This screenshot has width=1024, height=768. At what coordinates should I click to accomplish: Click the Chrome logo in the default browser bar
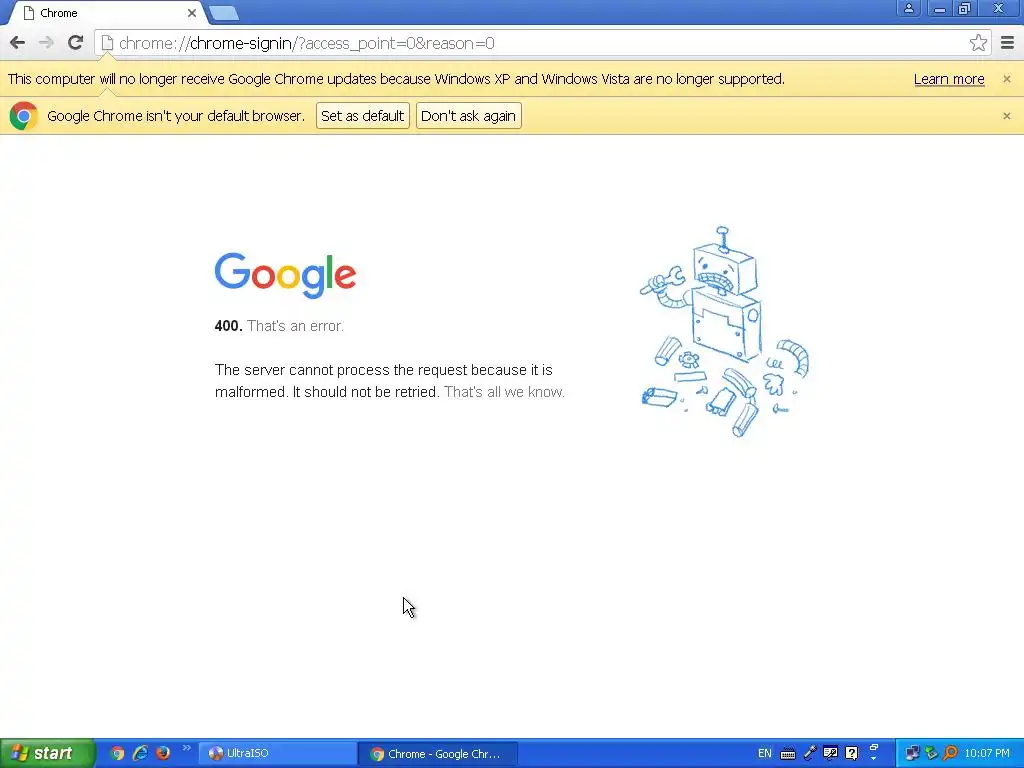(24, 116)
